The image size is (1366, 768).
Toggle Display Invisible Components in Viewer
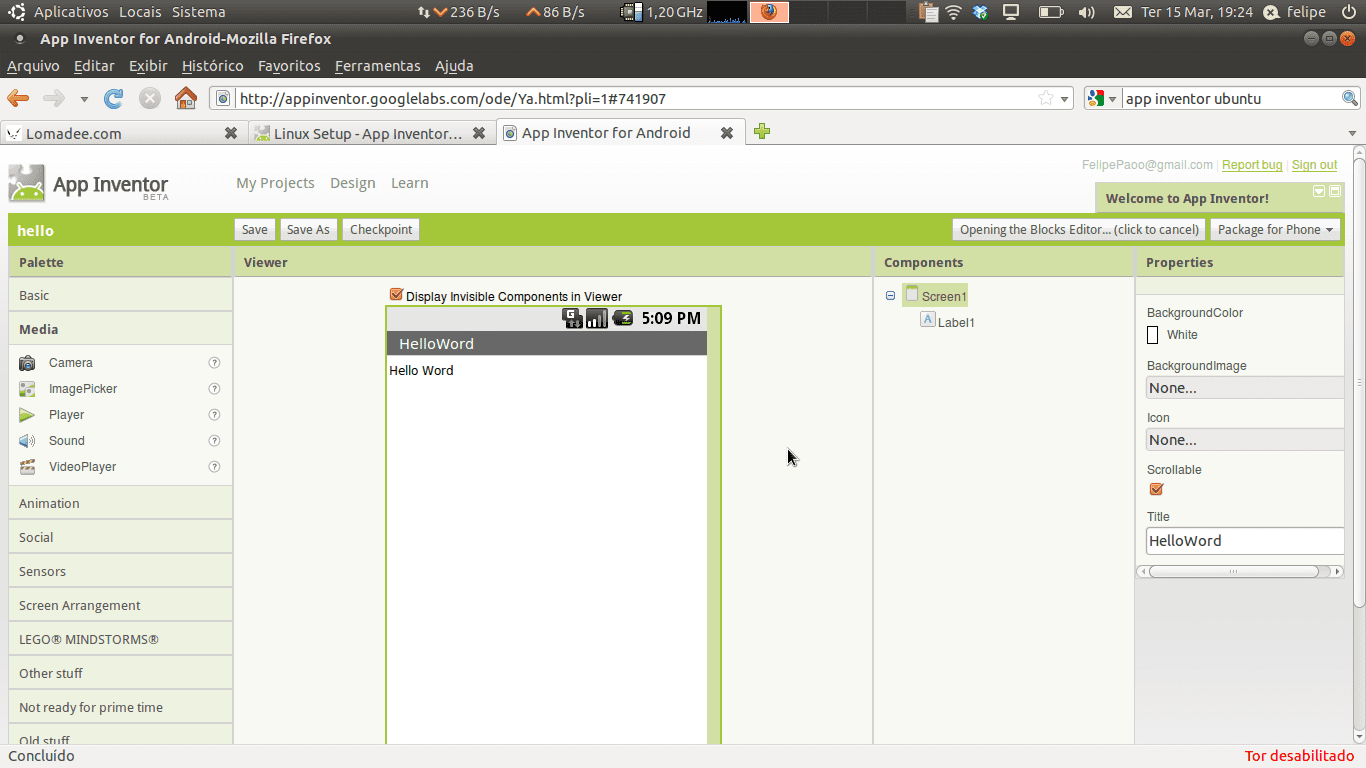tap(396, 295)
